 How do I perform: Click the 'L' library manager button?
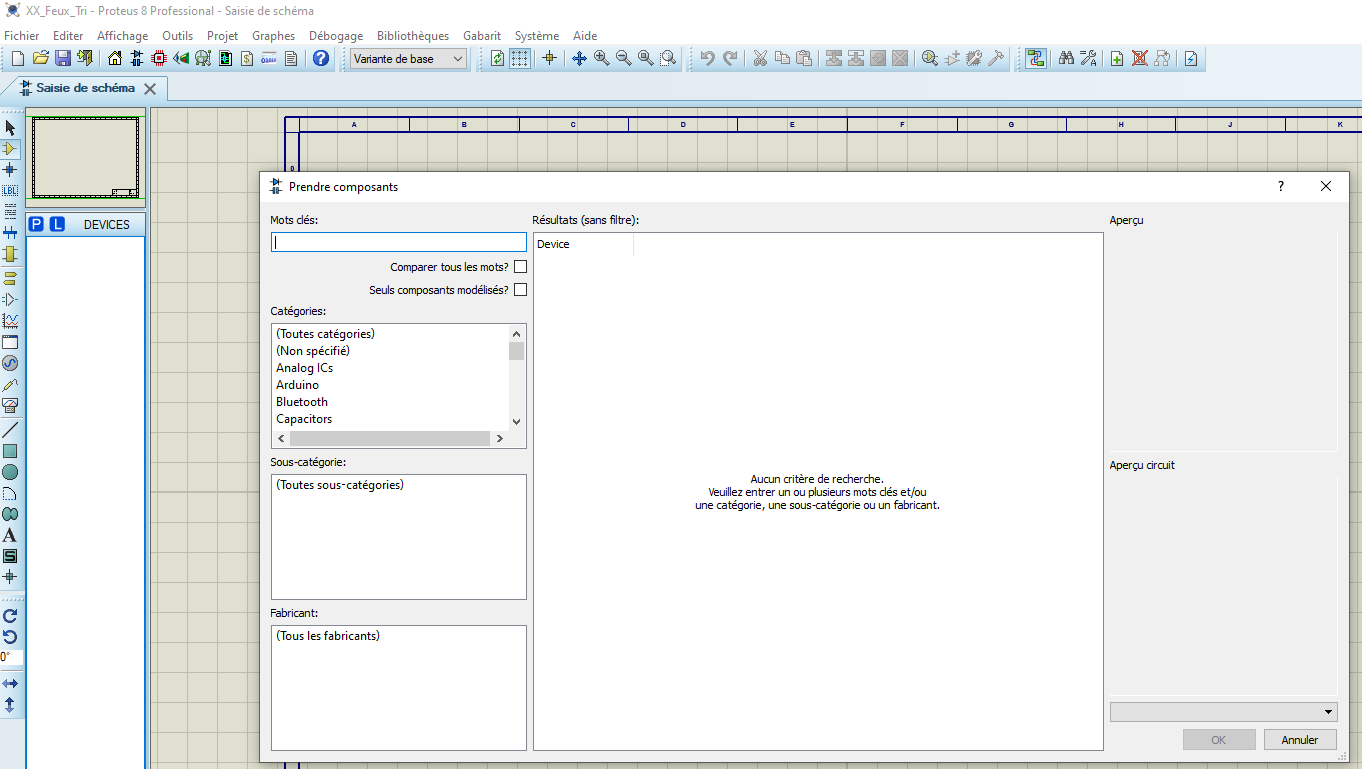(57, 225)
